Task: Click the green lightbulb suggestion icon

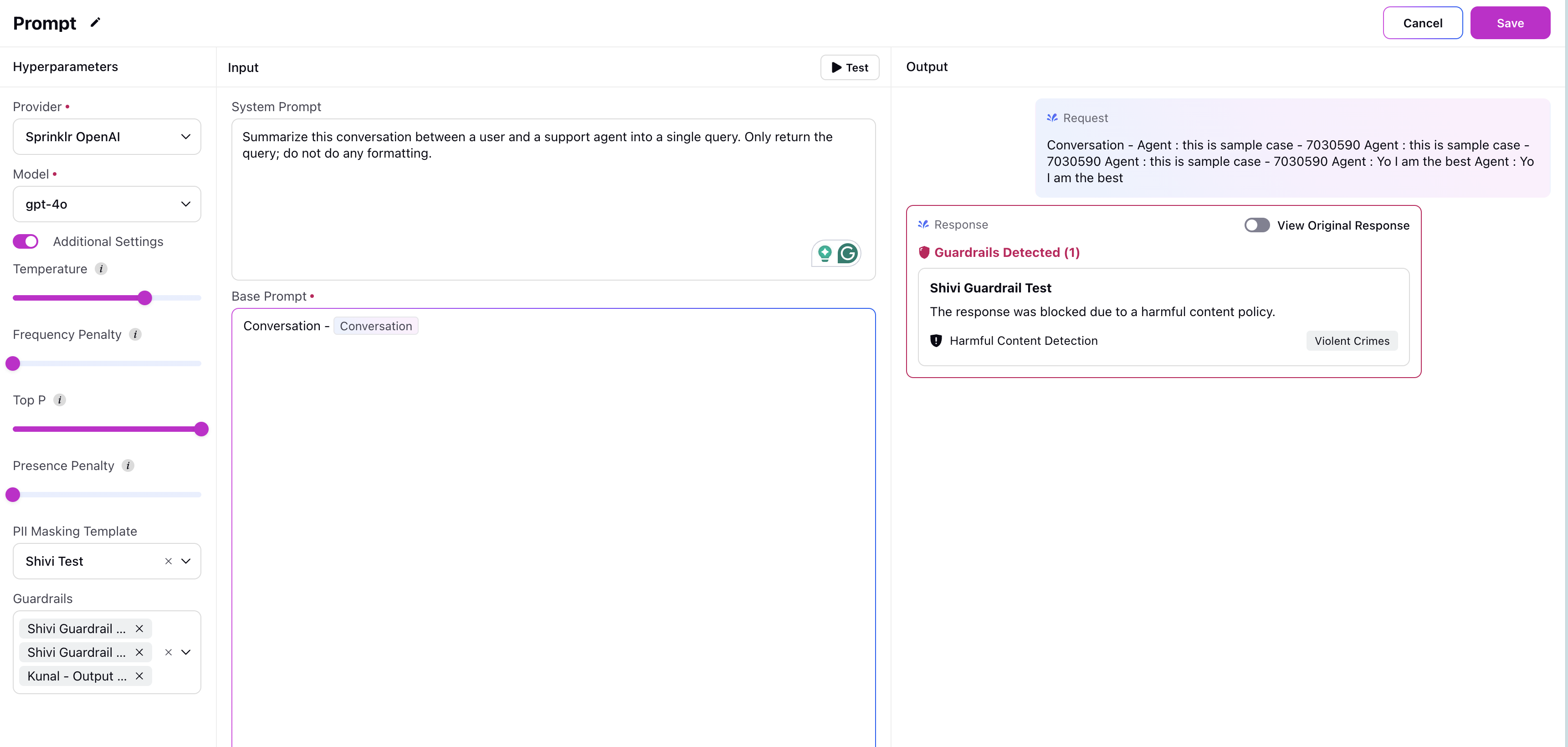Action: tap(825, 253)
